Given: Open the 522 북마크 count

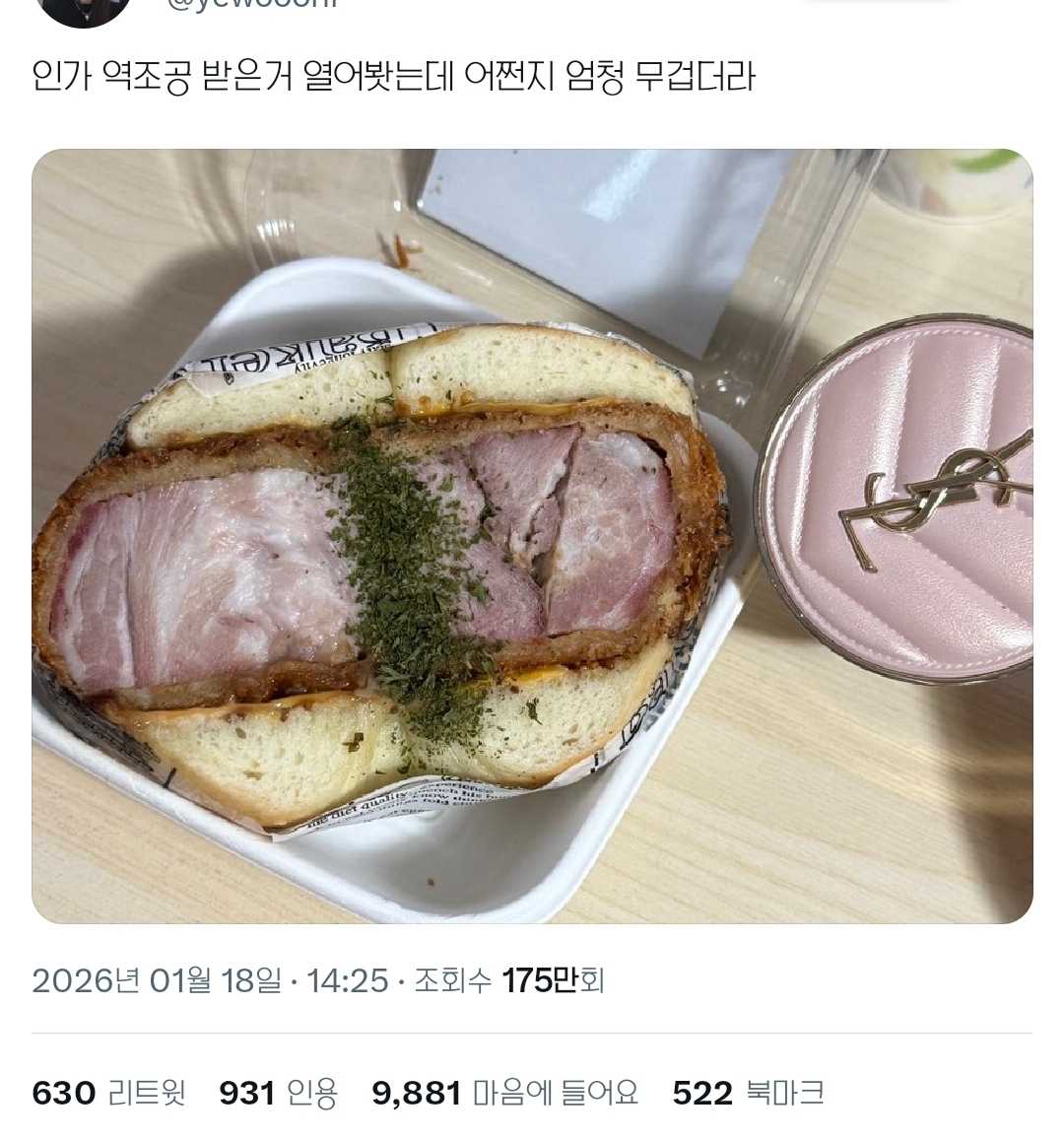Looking at the screenshot, I should [748, 1093].
